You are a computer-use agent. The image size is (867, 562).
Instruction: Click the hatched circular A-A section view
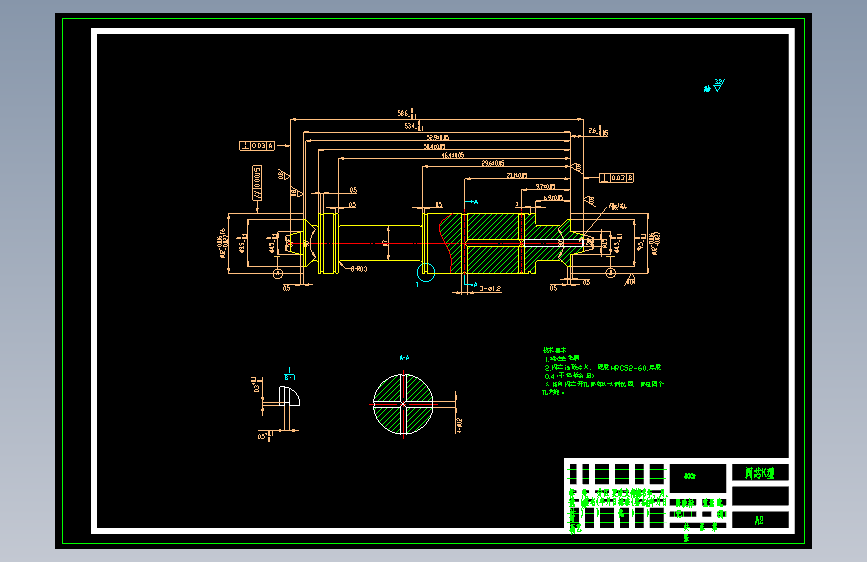click(403, 404)
